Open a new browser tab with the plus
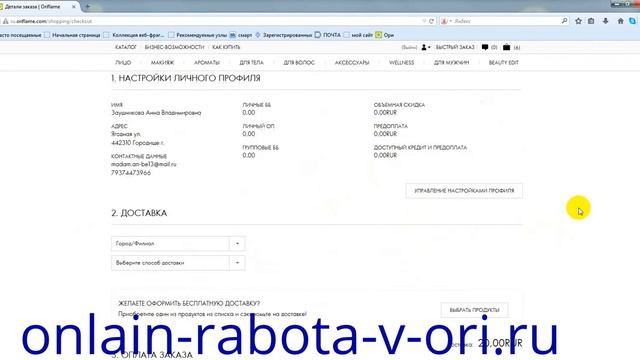 pyautogui.click(x=87, y=7)
